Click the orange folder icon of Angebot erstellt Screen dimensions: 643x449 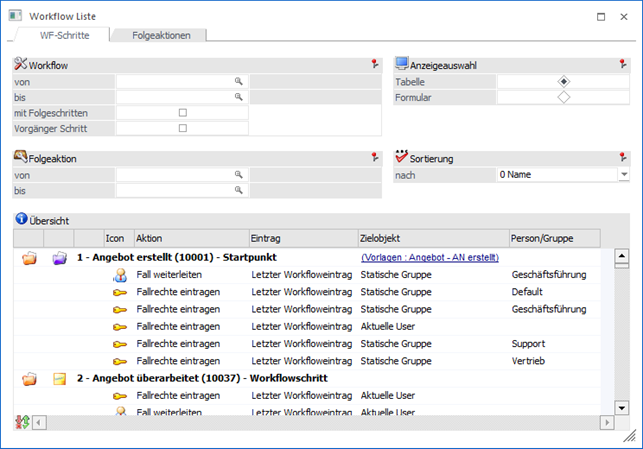29,258
